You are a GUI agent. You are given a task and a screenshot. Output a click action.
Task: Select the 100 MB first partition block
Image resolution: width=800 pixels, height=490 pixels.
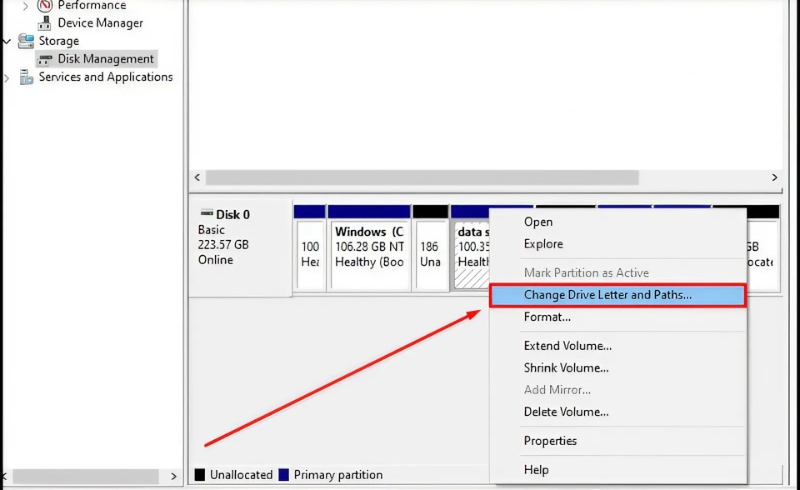(310, 248)
